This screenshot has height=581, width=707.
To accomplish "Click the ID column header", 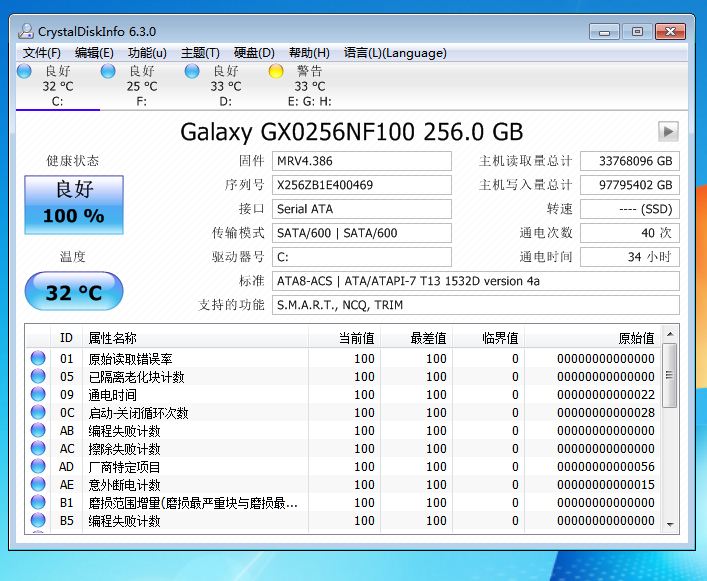I will click(66, 338).
